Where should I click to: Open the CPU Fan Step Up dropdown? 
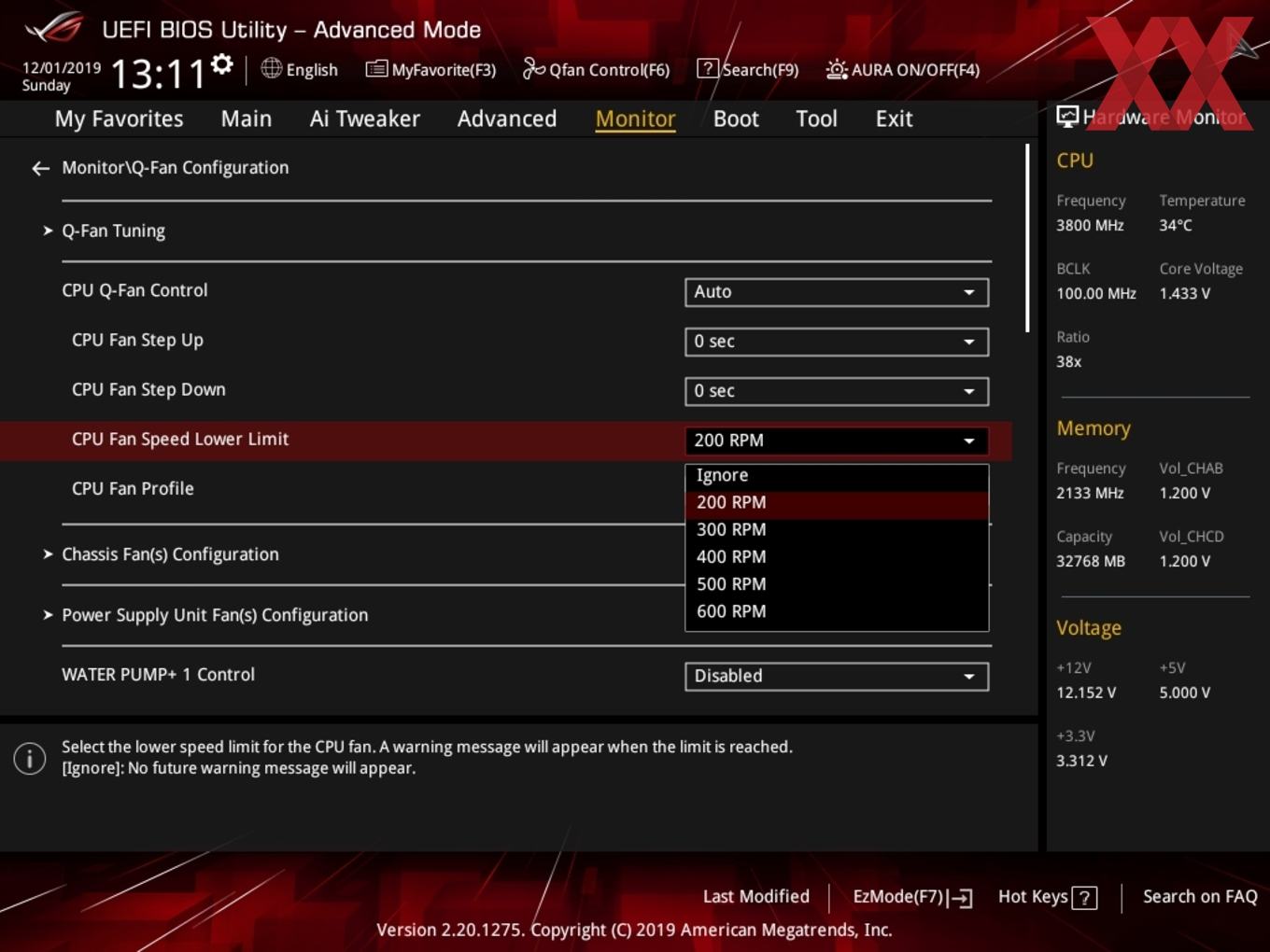click(x=837, y=342)
